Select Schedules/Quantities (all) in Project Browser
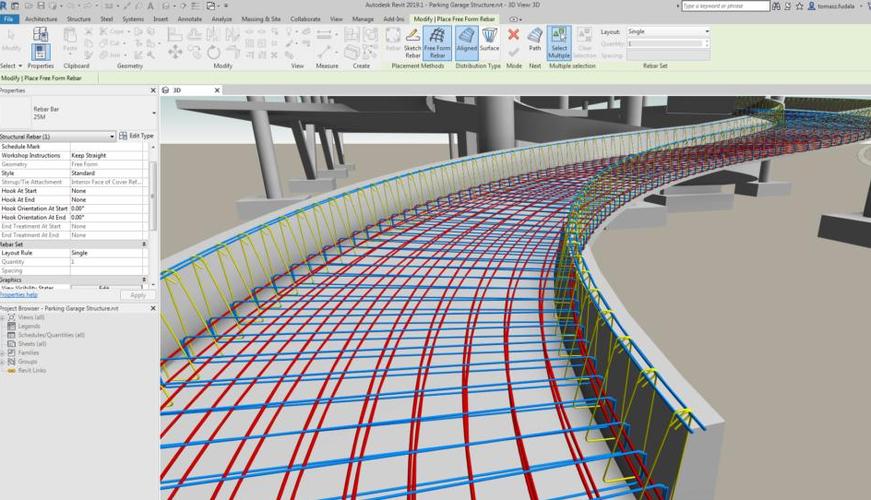This screenshot has height=500, width=871. tap(51, 335)
